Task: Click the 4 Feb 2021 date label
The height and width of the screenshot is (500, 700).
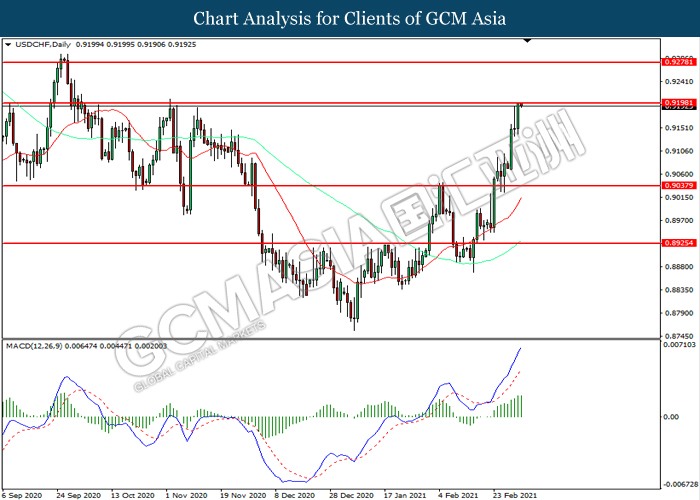Action: pyautogui.click(x=458, y=495)
